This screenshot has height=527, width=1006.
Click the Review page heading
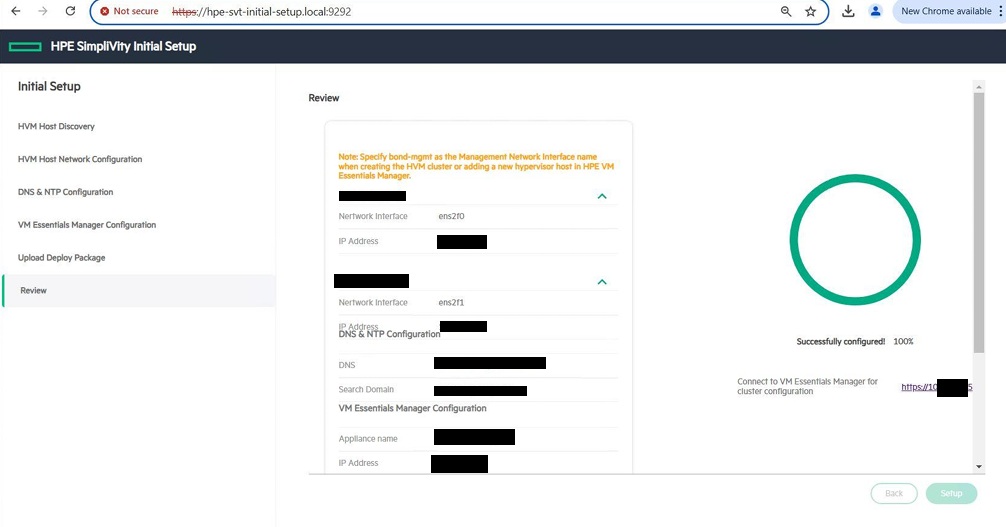pos(324,98)
